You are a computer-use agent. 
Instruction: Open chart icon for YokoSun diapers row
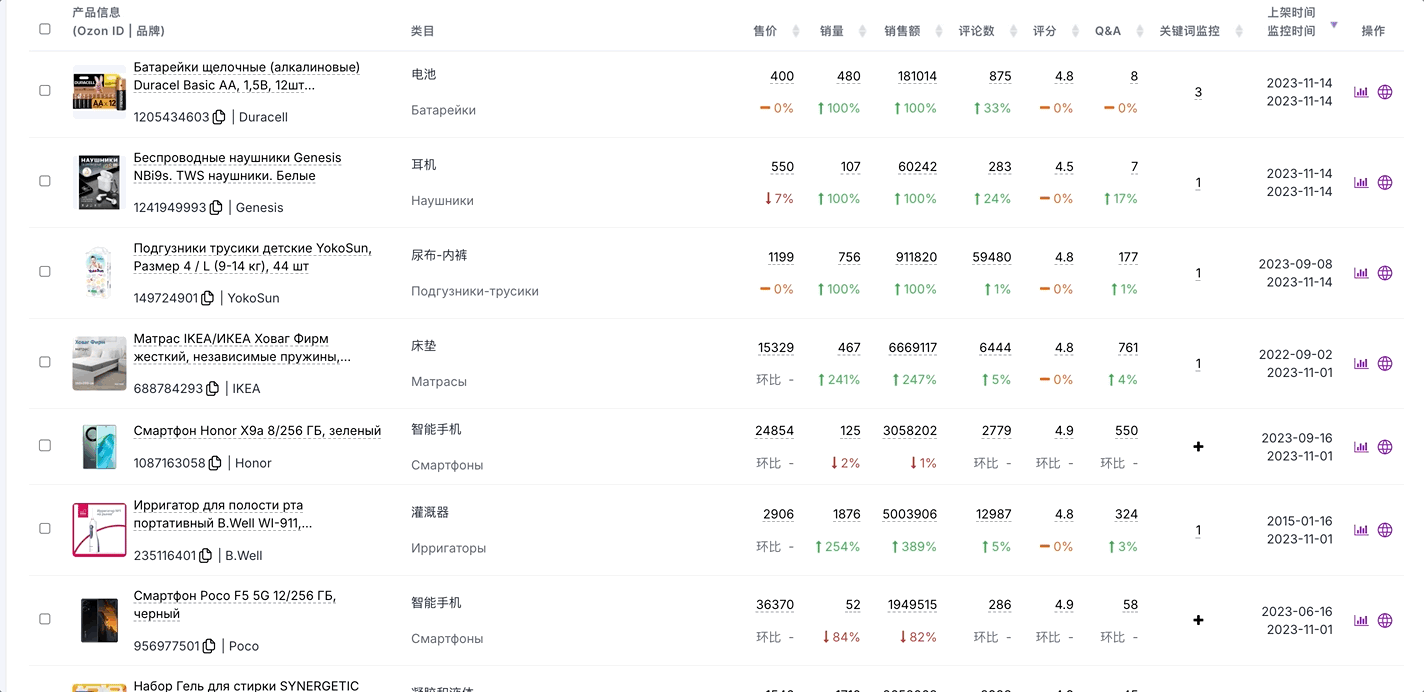pyautogui.click(x=1361, y=273)
